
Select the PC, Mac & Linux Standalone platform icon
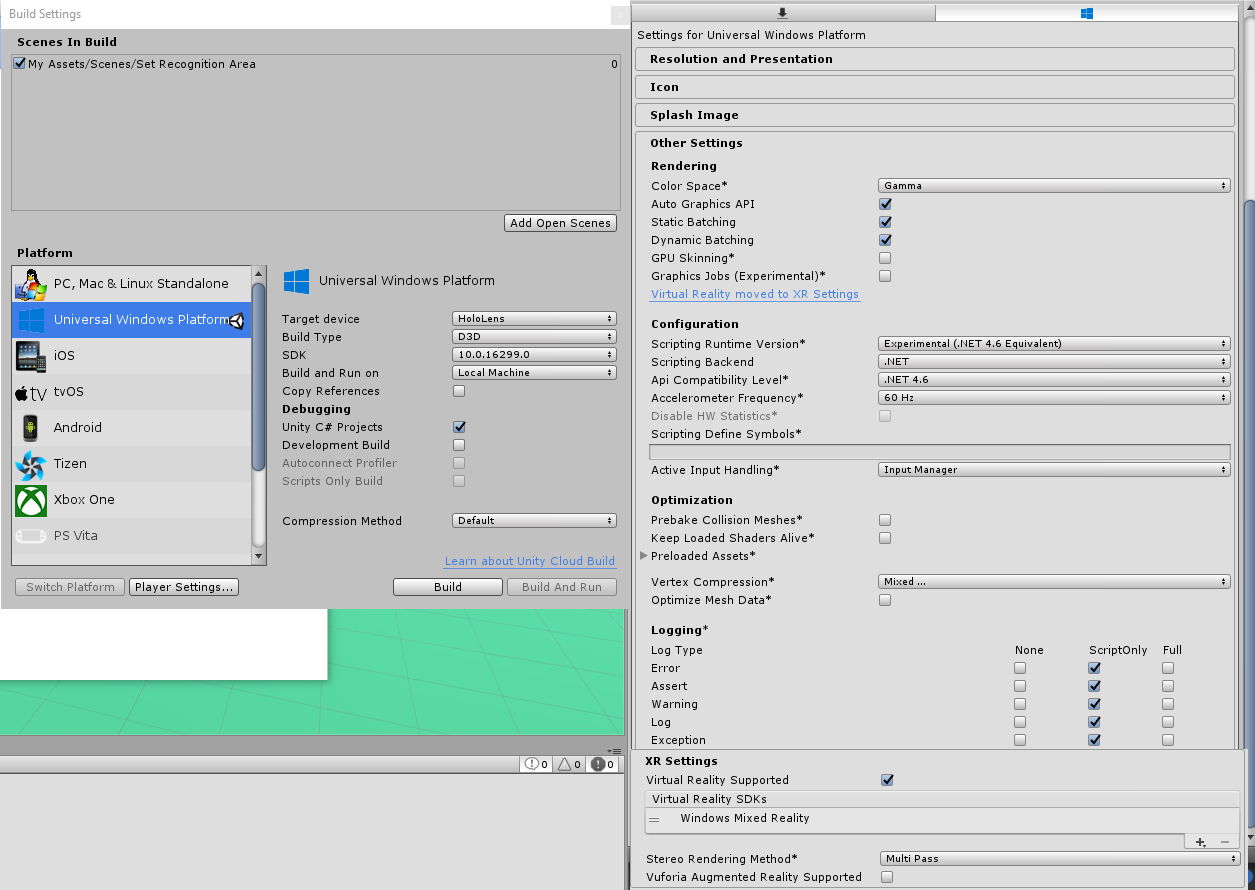click(x=30, y=283)
